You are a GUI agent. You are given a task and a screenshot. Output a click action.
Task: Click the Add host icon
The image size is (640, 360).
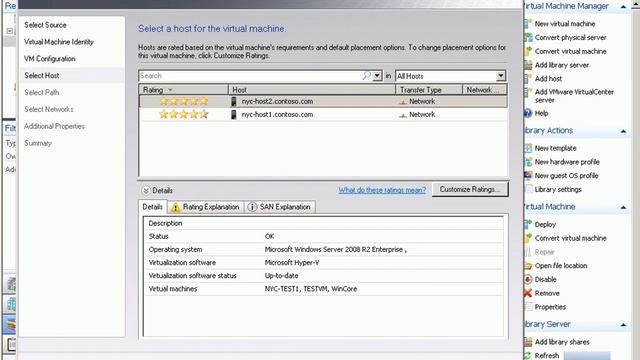click(x=528, y=78)
